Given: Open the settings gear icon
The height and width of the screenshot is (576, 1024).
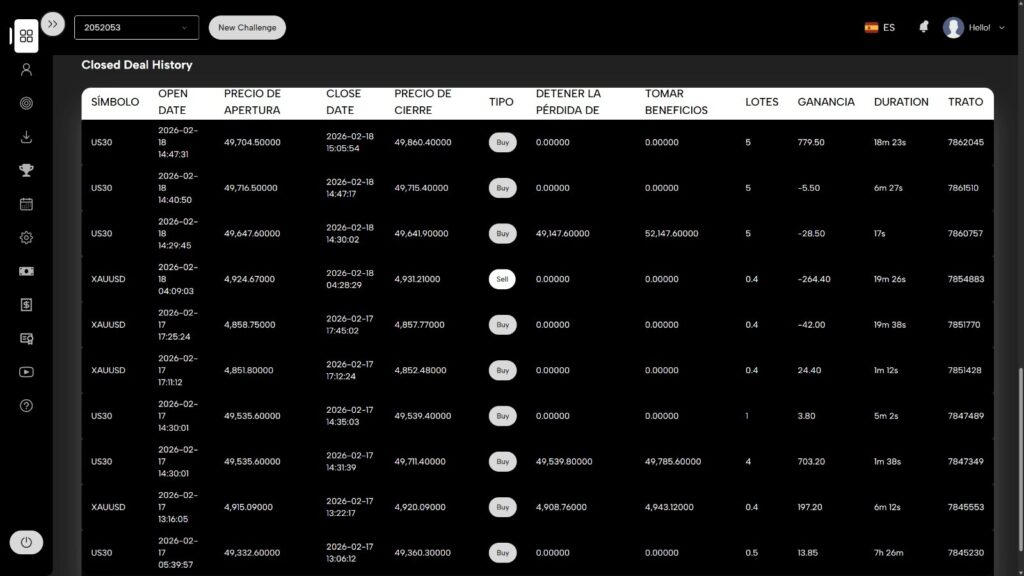Looking at the screenshot, I should click(26, 237).
